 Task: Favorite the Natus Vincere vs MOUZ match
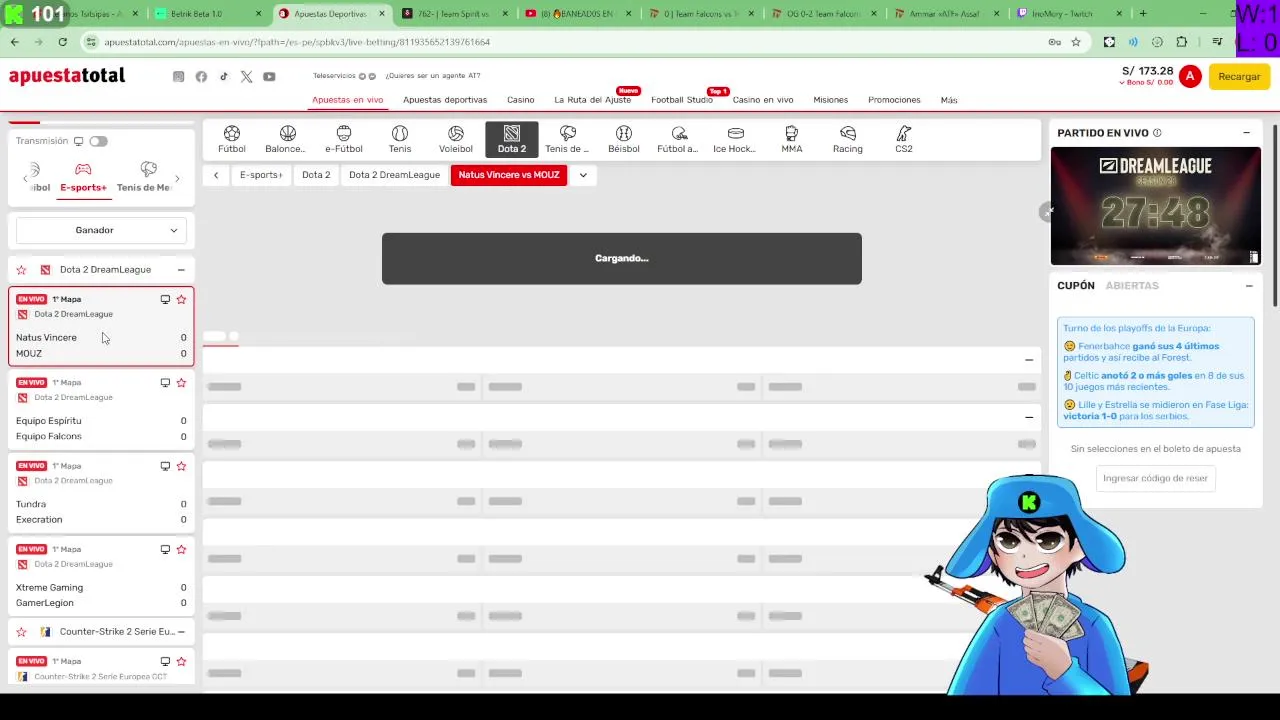(181, 299)
